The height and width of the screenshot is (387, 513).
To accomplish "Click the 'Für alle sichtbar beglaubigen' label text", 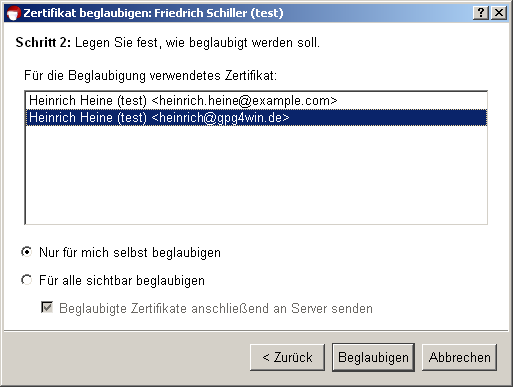I will coord(122,280).
